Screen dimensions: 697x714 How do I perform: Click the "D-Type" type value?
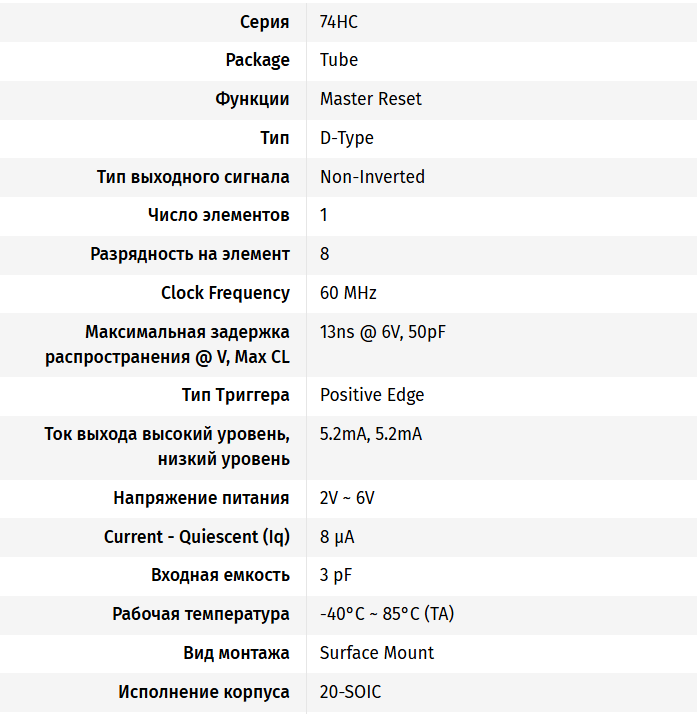[346, 138]
